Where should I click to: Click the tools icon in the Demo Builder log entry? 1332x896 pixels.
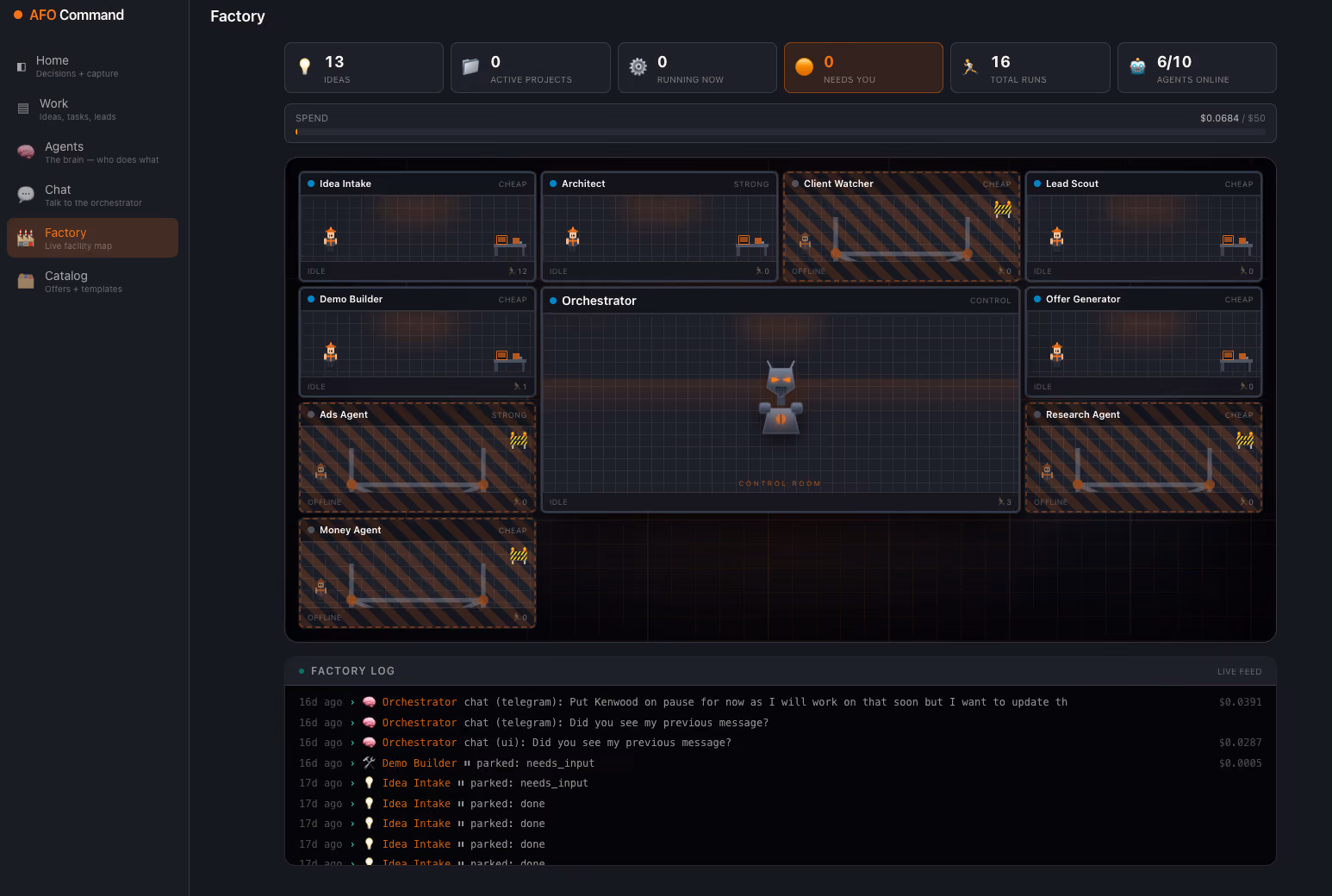(369, 762)
